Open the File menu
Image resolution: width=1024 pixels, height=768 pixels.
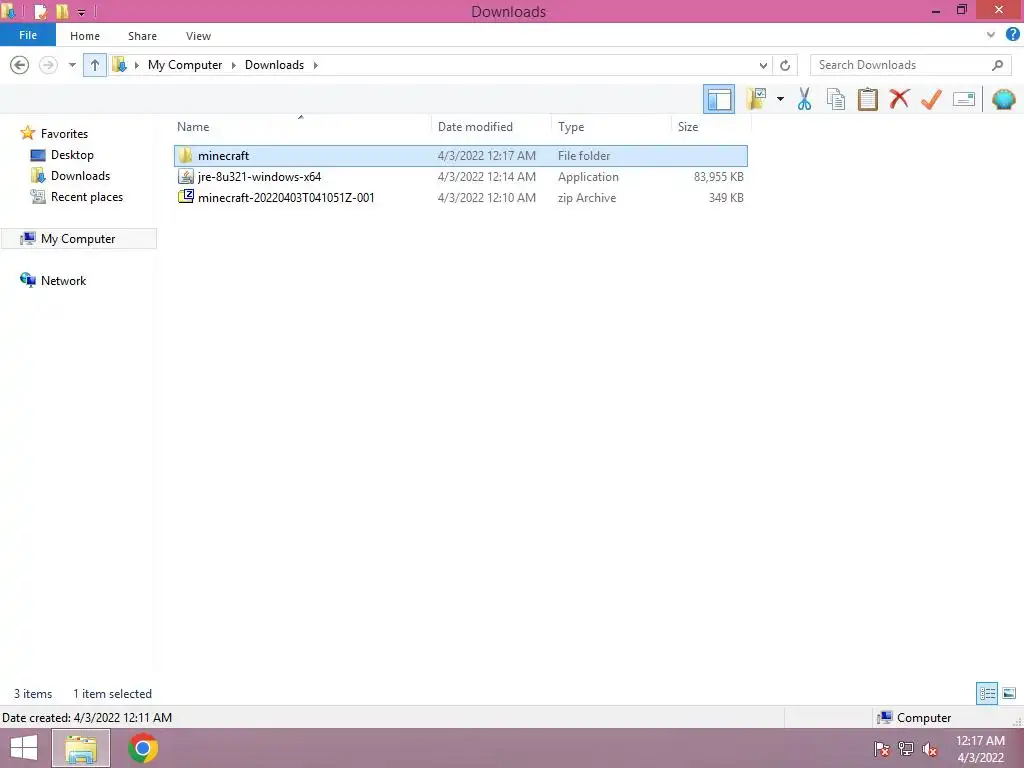[x=27, y=35]
